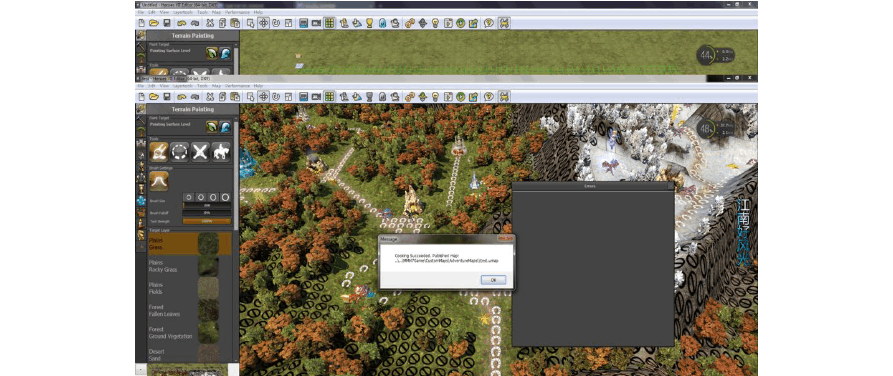Open Map menu in front editor window
This screenshot has height=376, width=893.
[216, 86]
